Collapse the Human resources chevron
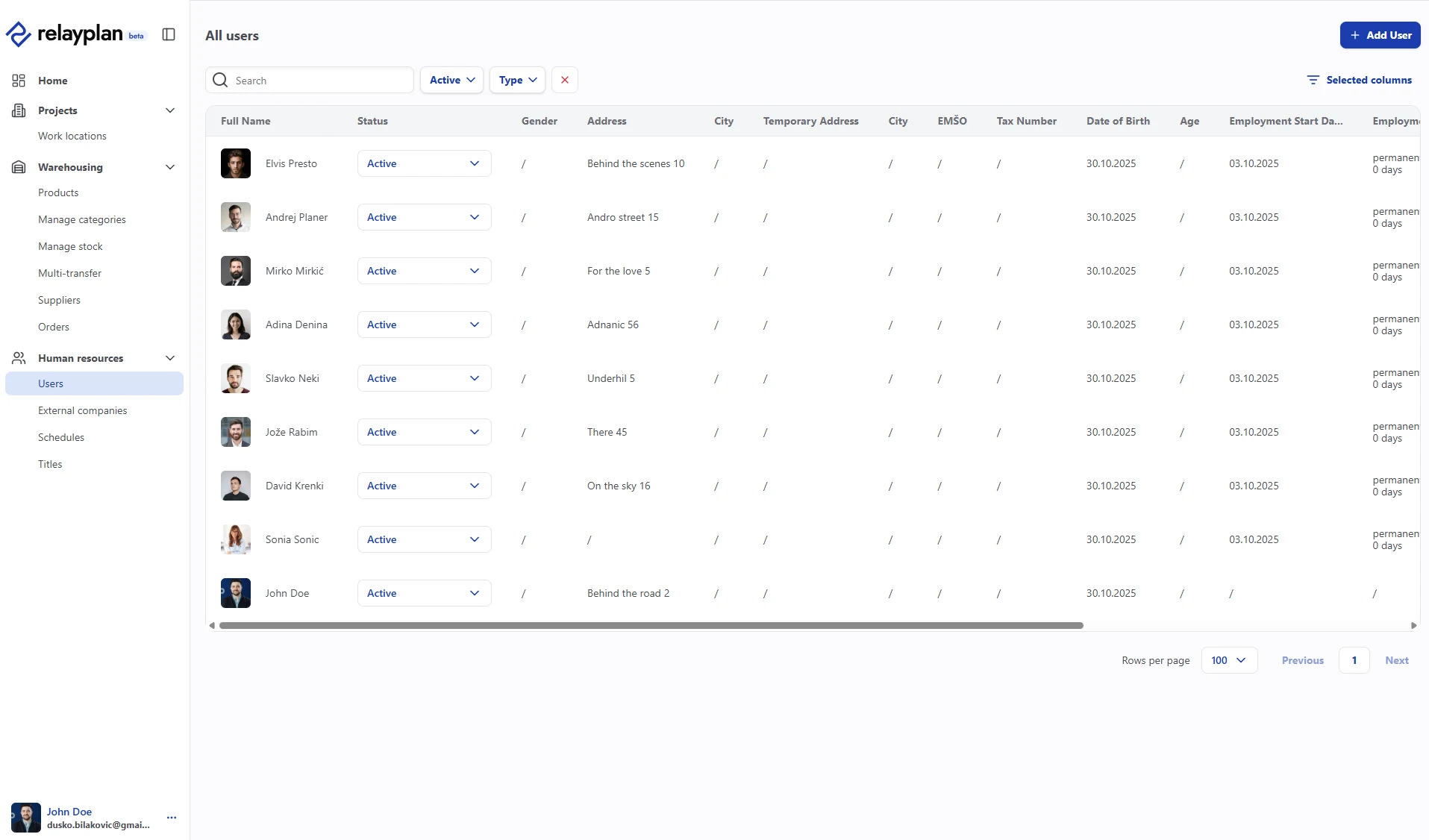Viewport: 1429px width, 840px height. pyautogui.click(x=170, y=358)
